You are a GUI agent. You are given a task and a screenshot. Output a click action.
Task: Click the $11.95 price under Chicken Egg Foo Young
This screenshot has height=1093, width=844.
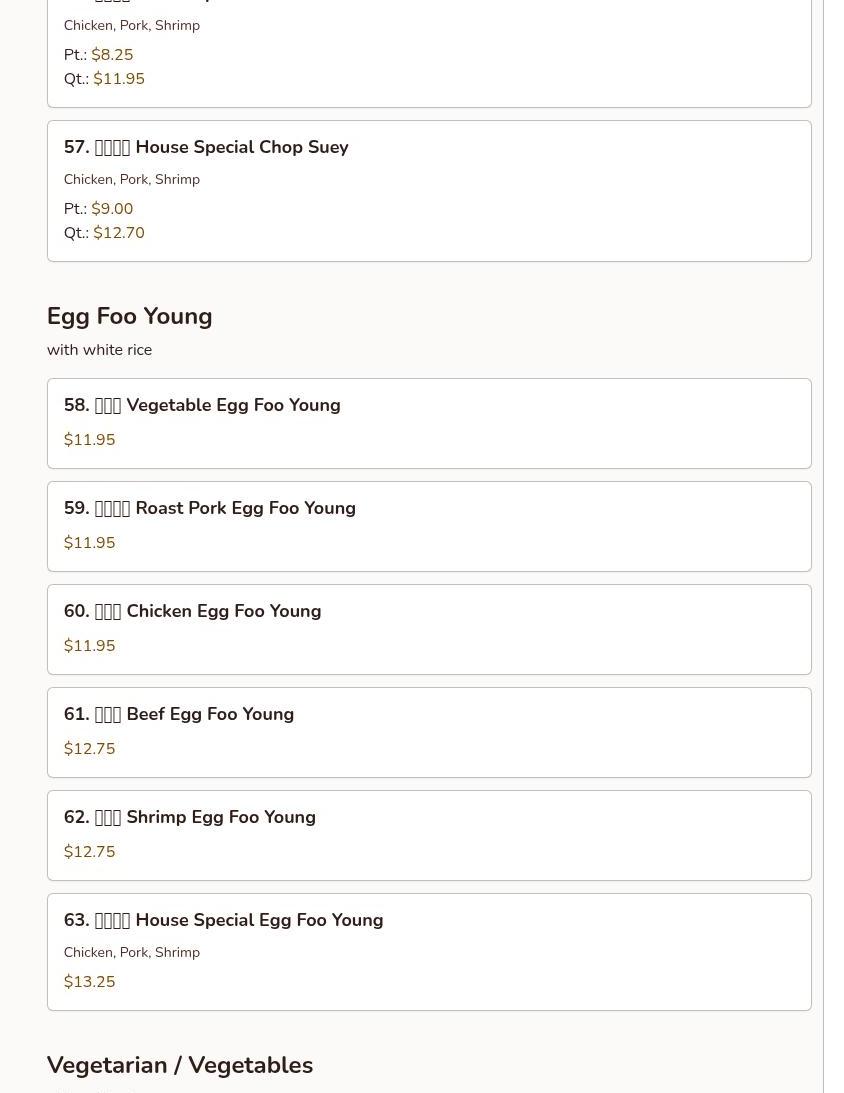[x=89, y=646]
